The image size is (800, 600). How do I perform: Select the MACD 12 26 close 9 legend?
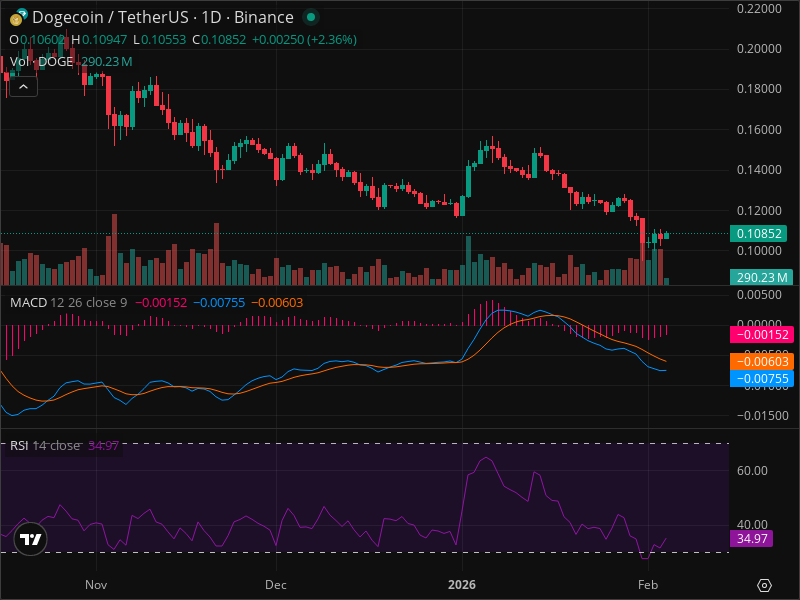tap(68, 303)
